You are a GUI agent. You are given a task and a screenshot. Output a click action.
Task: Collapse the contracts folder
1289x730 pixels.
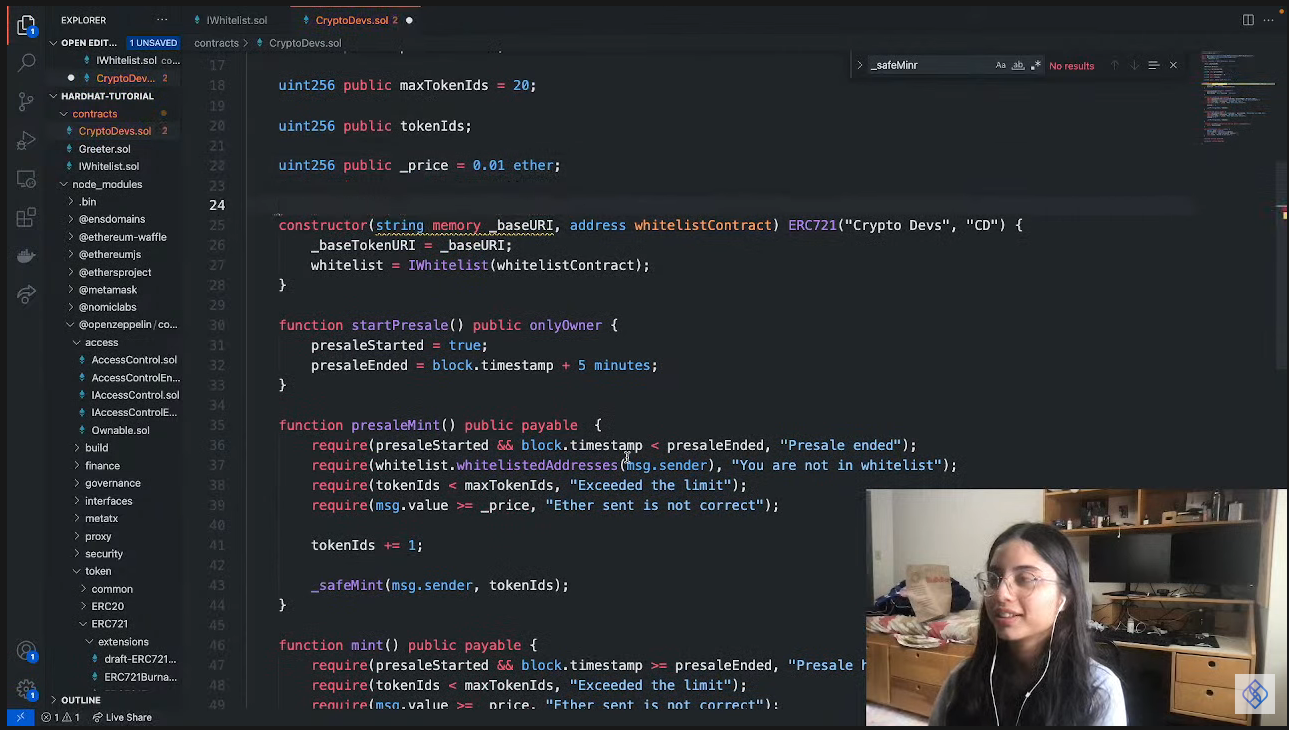[63, 114]
